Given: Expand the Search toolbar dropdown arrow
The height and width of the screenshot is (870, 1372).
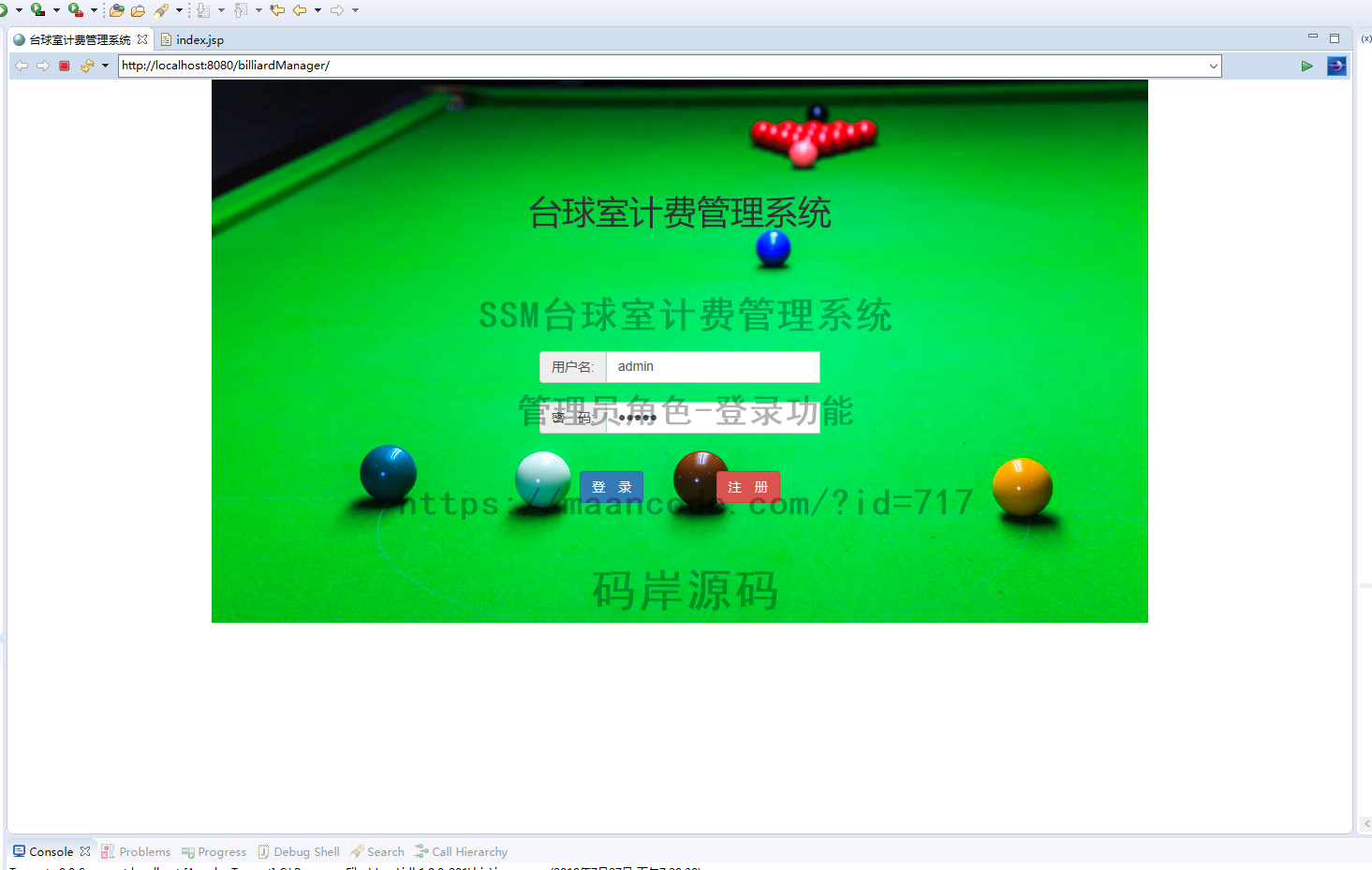Looking at the screenshot, I should point(179,10).
